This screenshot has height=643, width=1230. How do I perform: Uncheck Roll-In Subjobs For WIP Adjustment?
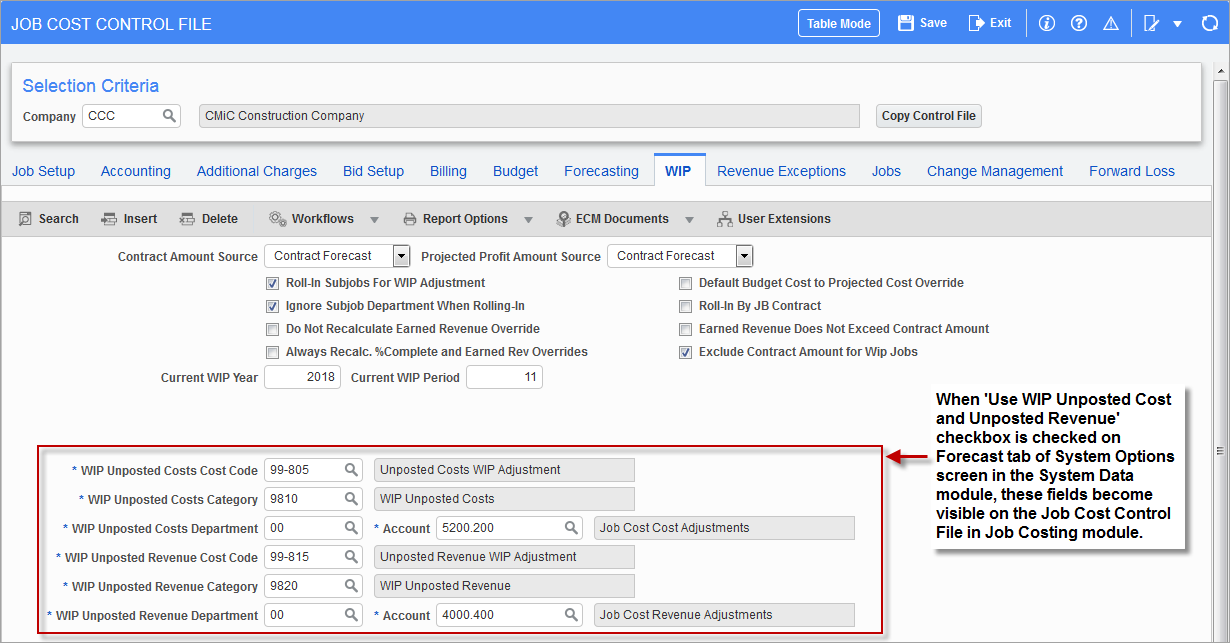point(272,283)
